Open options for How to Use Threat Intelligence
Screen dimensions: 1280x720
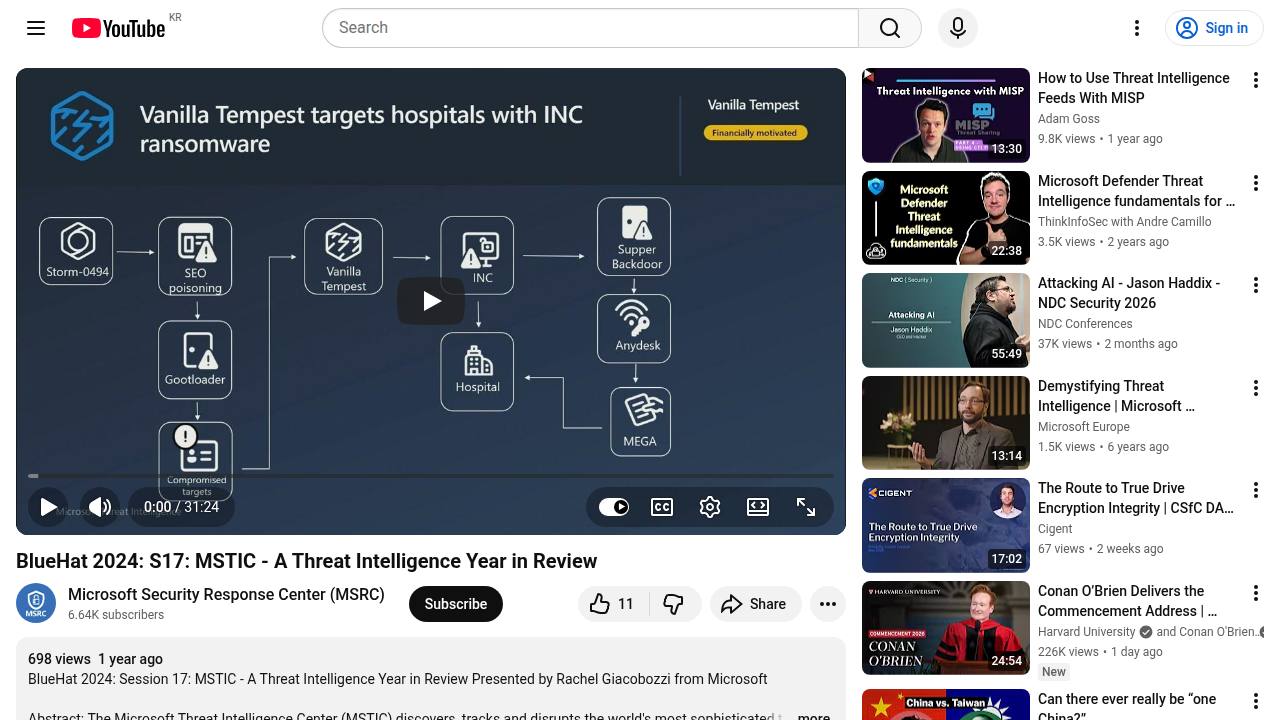1255,80
